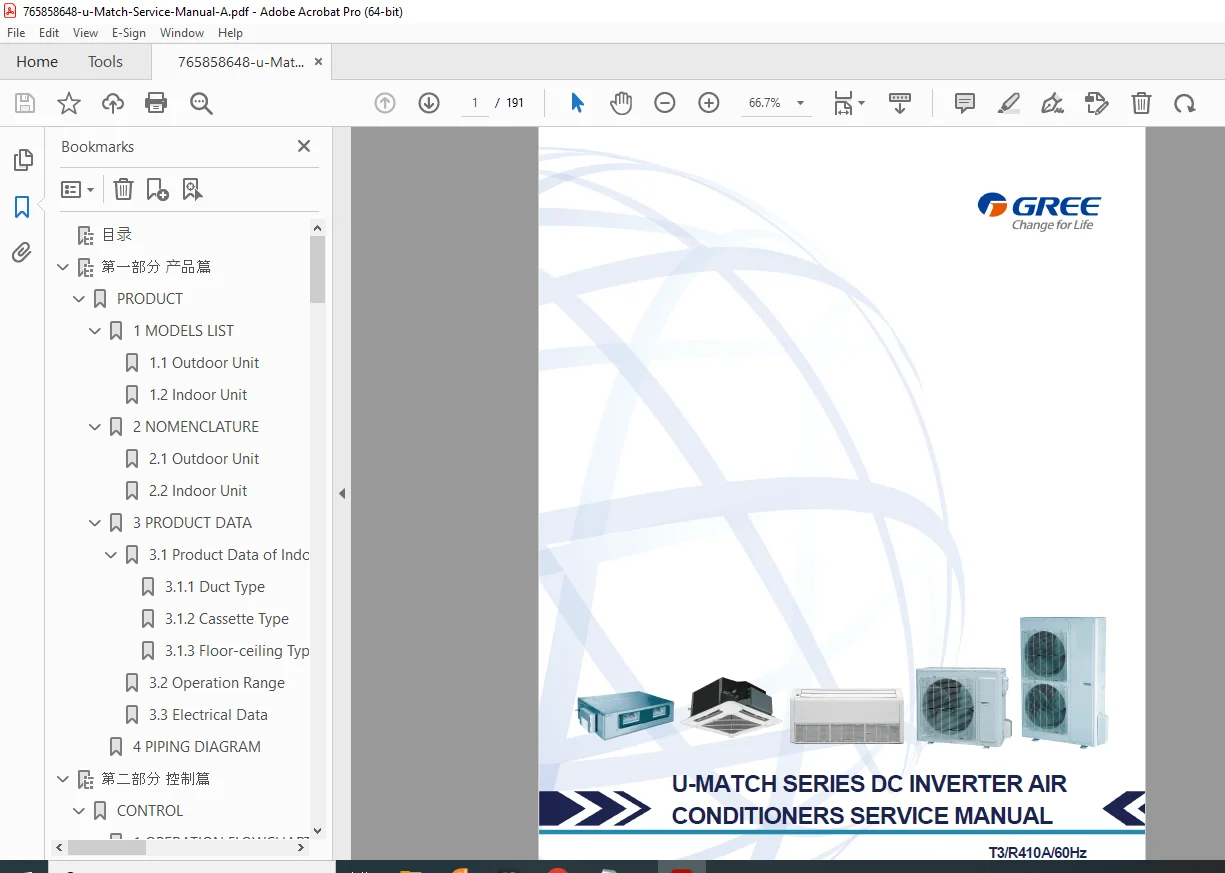The image size is (1225, 873).
Task: Find the current bookmark icon
Action: 192,189
